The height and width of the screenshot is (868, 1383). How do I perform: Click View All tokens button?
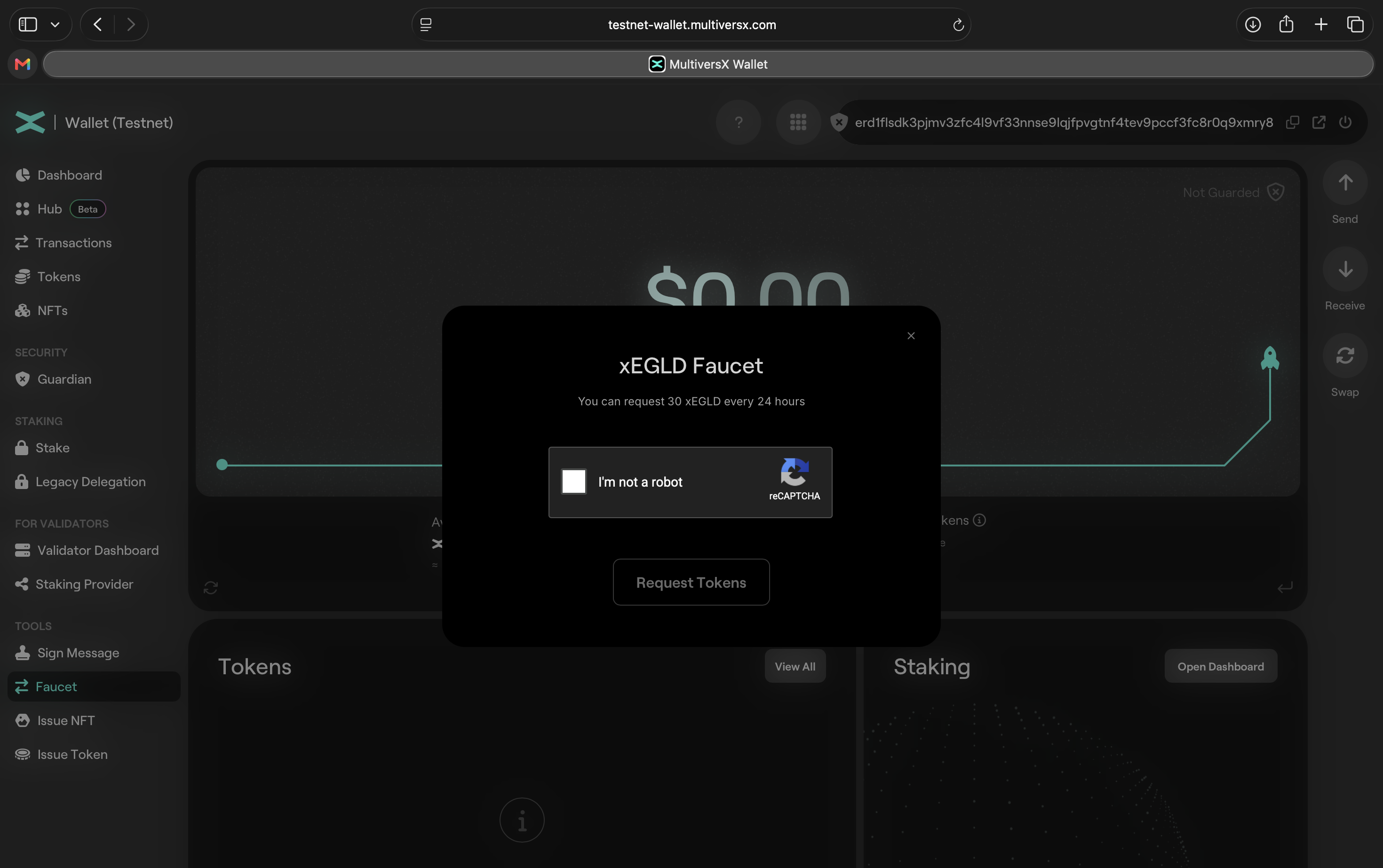[795, 666]
